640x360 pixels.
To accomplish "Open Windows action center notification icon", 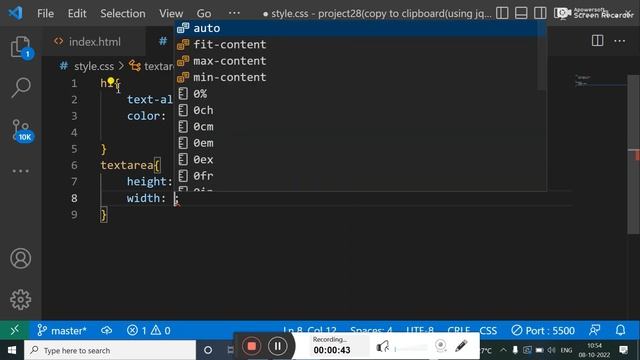I will point(624,350).
